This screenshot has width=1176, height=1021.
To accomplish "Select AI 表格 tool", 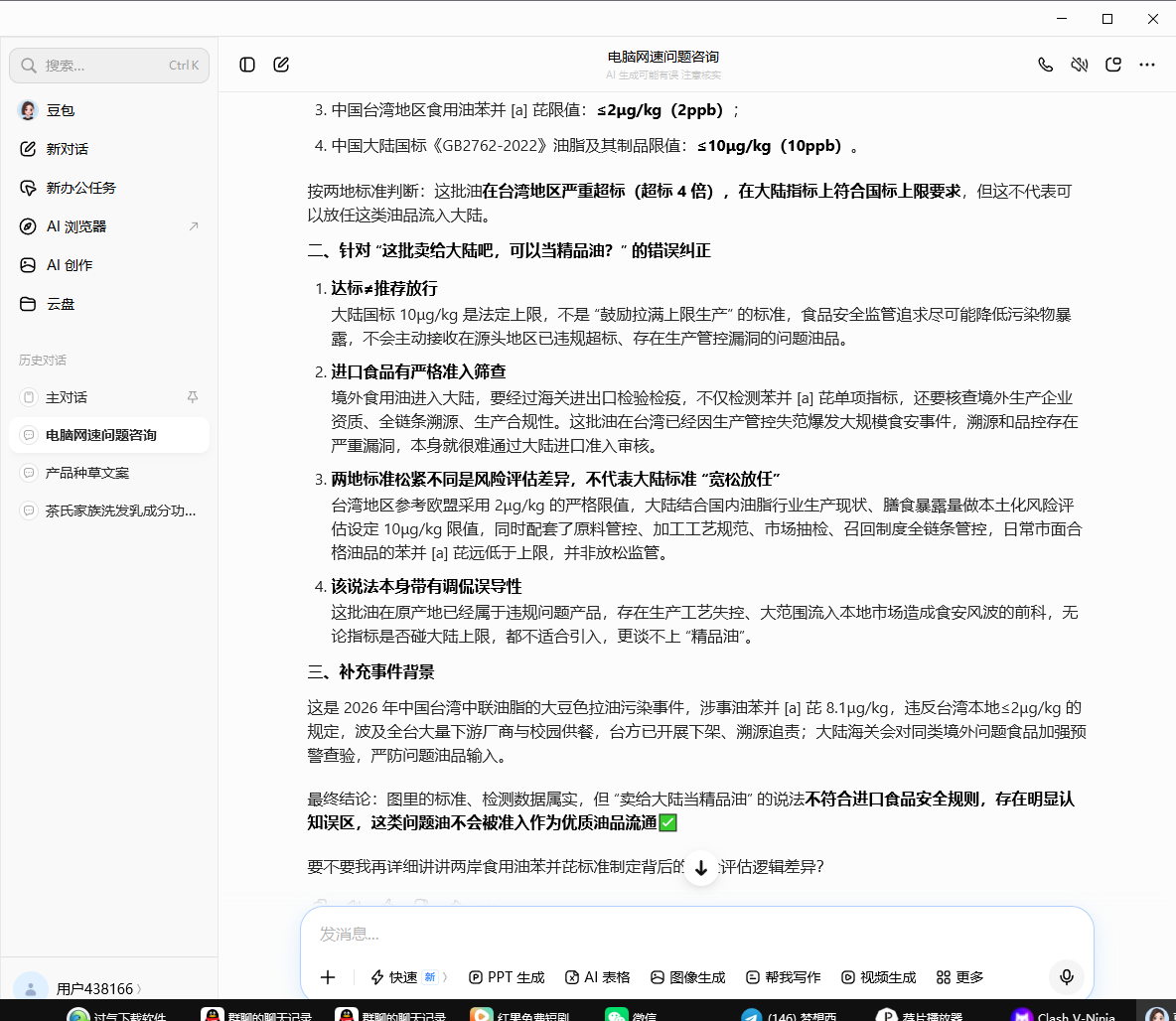I will pyautogui.click(x=598, y=976).
